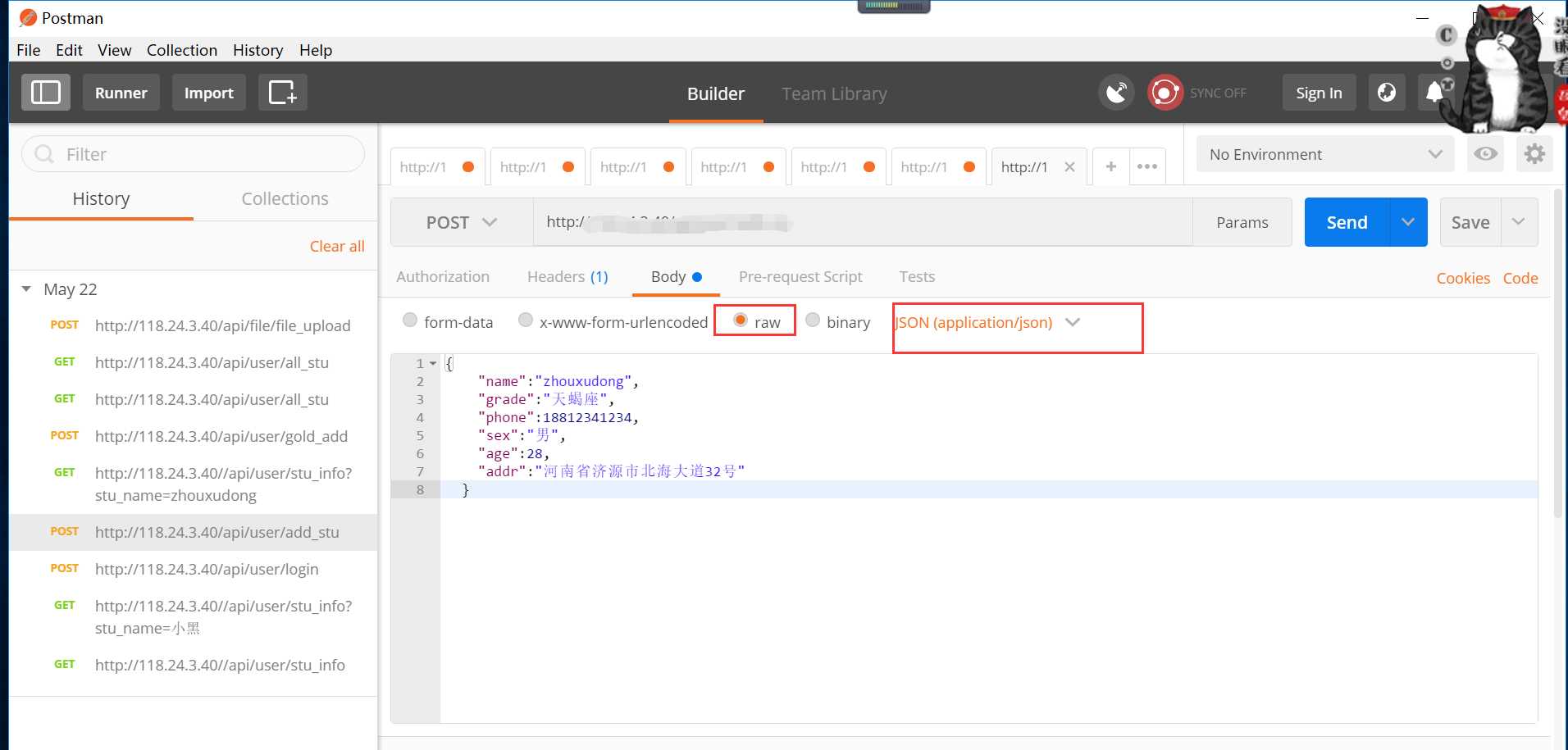Open file_upload POST history entry

[194, 325]
